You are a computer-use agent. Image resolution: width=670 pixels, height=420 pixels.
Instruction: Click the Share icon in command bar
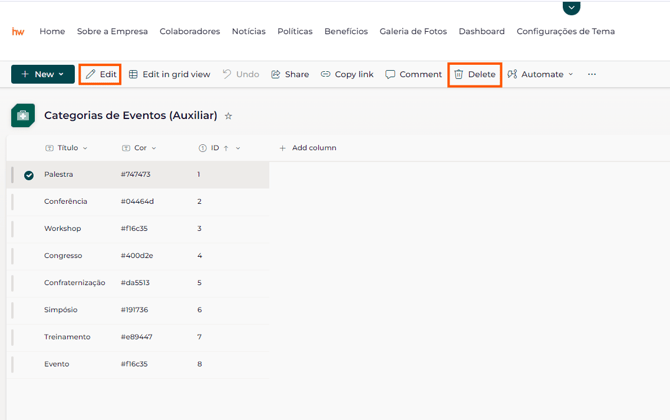276,75
